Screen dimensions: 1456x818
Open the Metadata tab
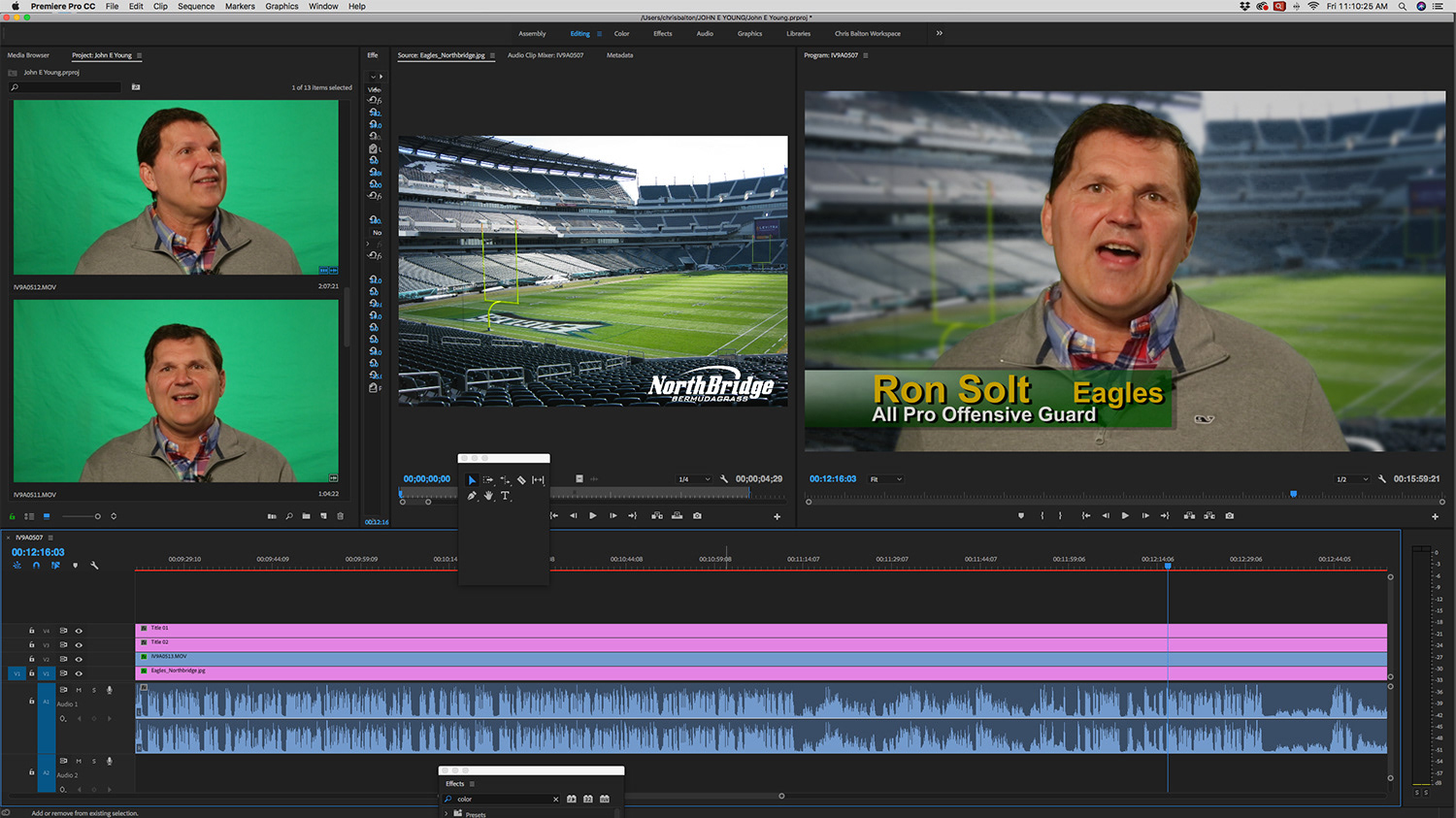pos(619,55)
